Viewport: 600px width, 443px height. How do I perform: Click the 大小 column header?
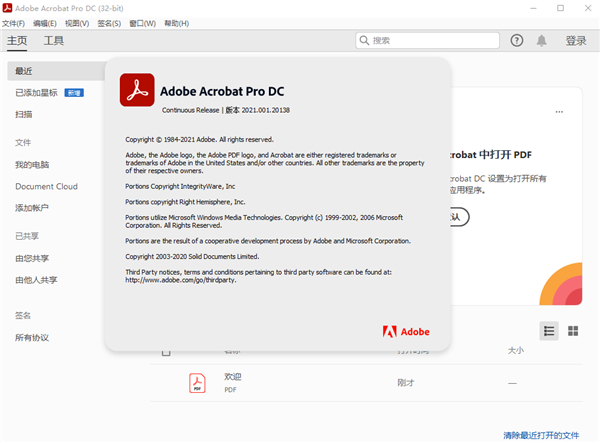[x=515, y=350]
